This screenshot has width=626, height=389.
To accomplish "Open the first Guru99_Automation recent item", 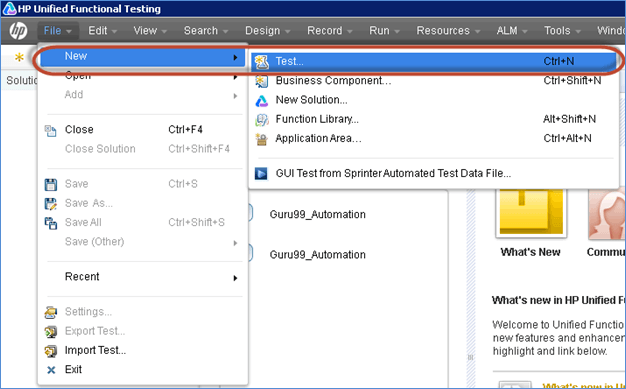I will [x=317, y=215].
